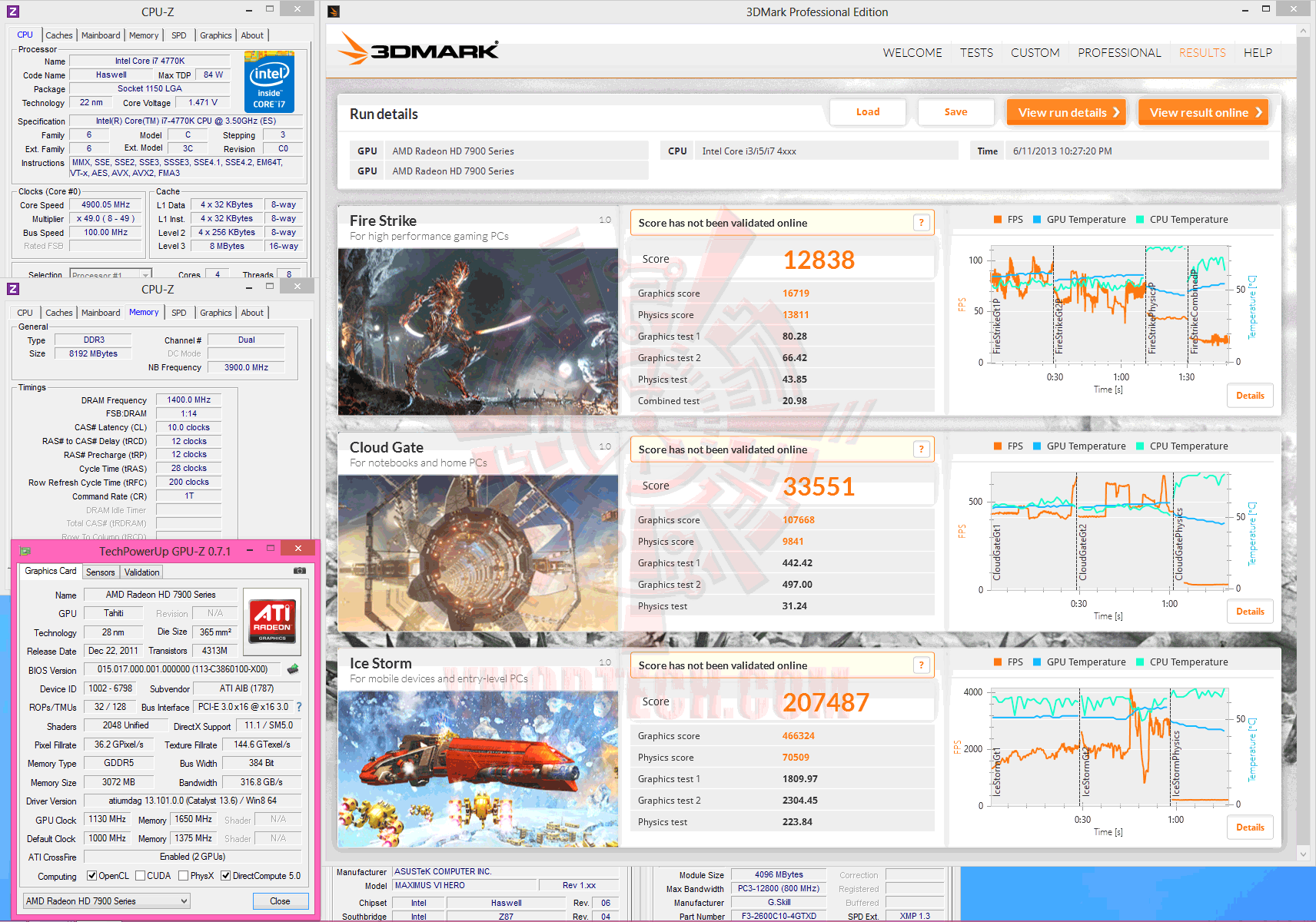
Task: Click the 3DMark logo in the header
Action: point(419,49)
